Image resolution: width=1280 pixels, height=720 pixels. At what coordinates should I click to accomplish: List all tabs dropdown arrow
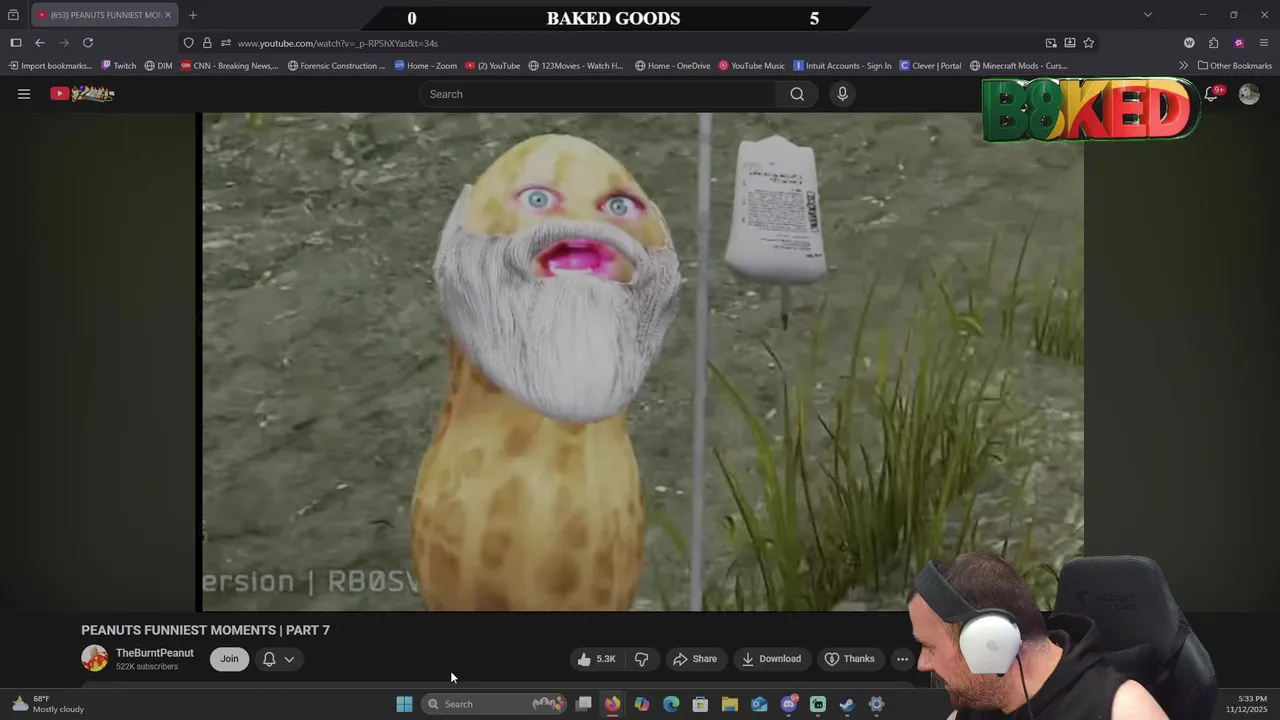pyautogui.click(x=1148, y=15)
